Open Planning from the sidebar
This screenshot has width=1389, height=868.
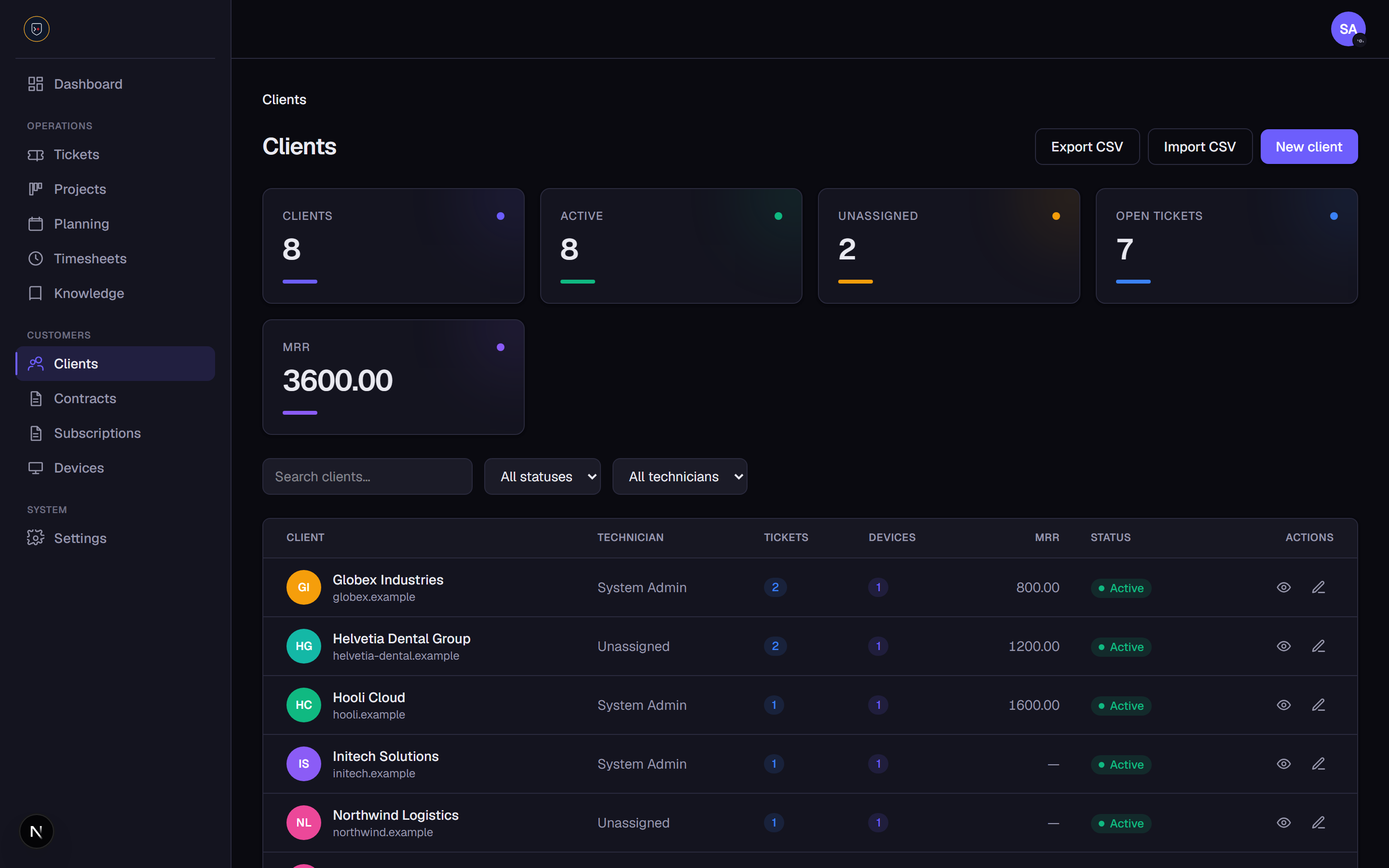115,224
